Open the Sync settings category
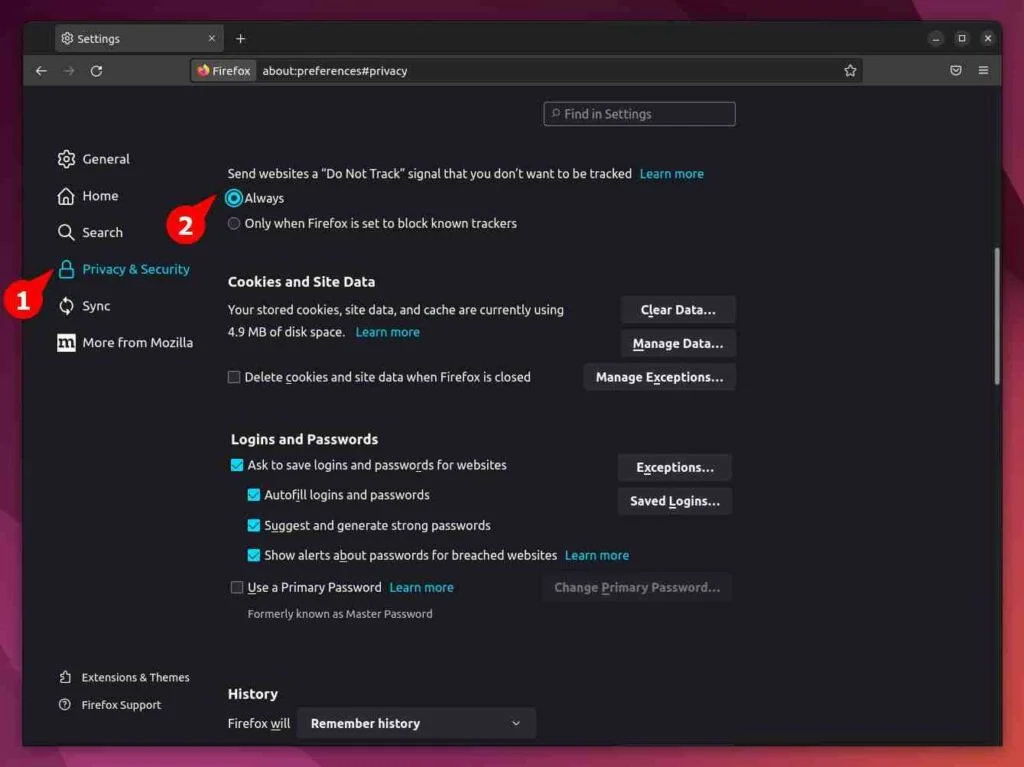 [84, 306]
